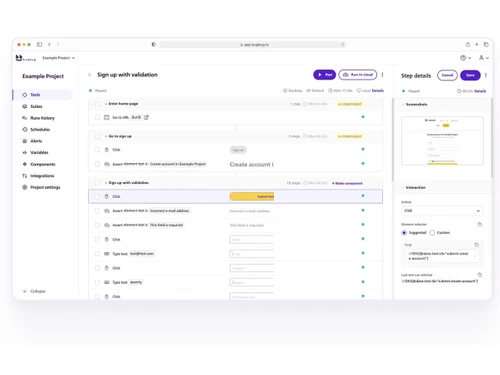Click the yellow Submit form element preview
The height and width of the screenshot is (375, 500).
tap(252, 197)
